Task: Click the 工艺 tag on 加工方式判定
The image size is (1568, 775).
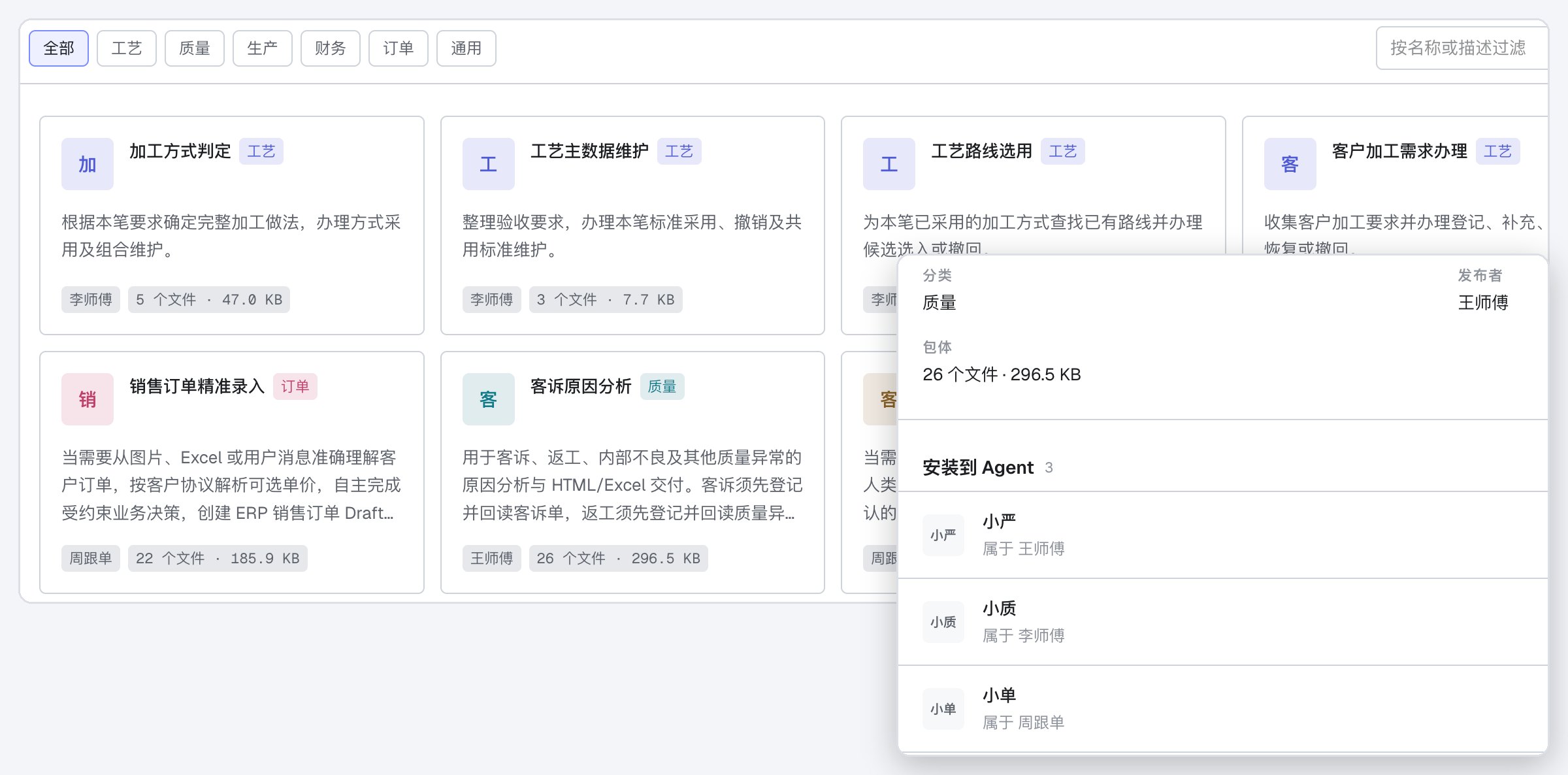Action: click(x=261, y=152)
